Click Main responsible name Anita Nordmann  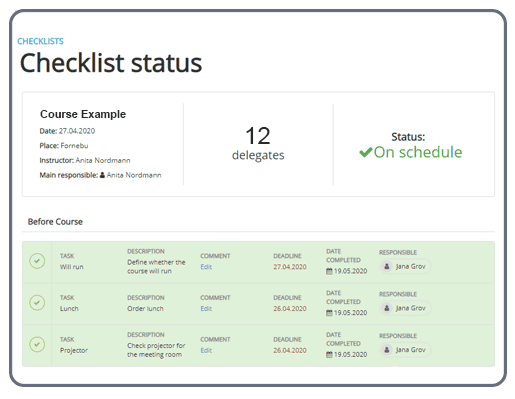click(134, 175)
